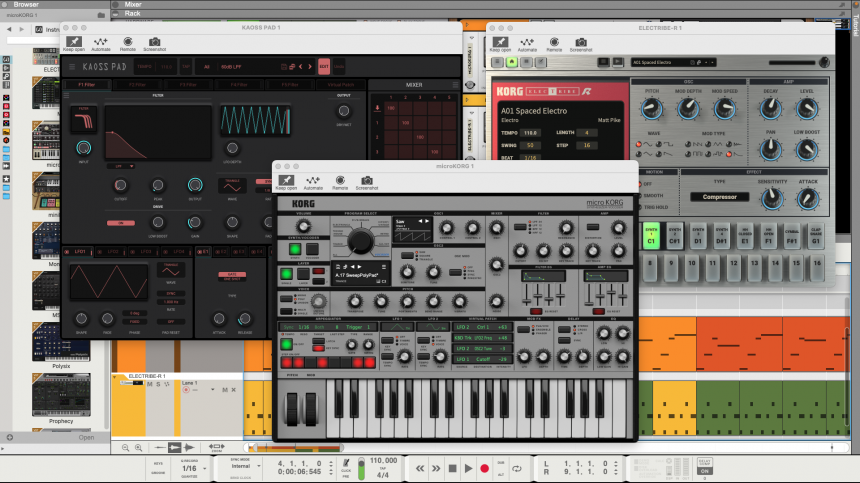
Task: Click save preset icon in KAOSS PAD
Action: [284, 67]
